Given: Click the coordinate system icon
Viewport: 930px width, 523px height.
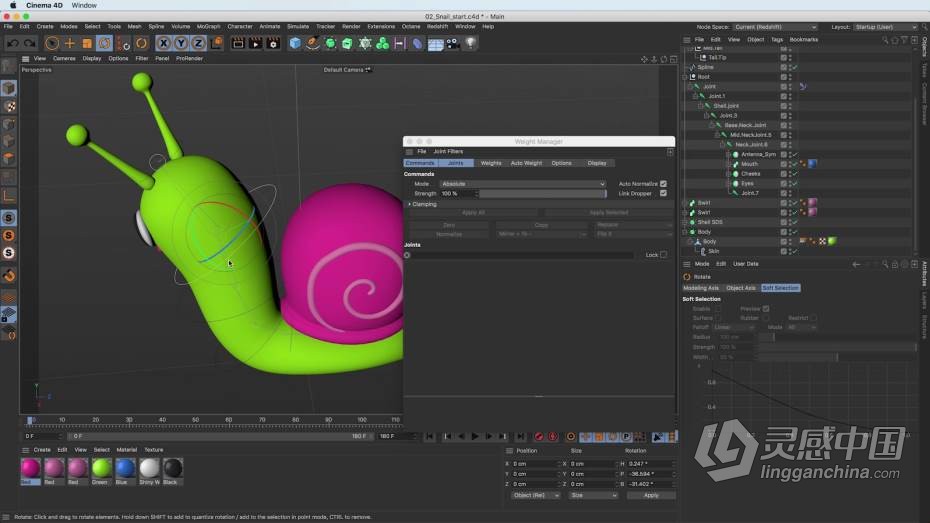Looking at the screenshot, I should click(x=216, y=43).
